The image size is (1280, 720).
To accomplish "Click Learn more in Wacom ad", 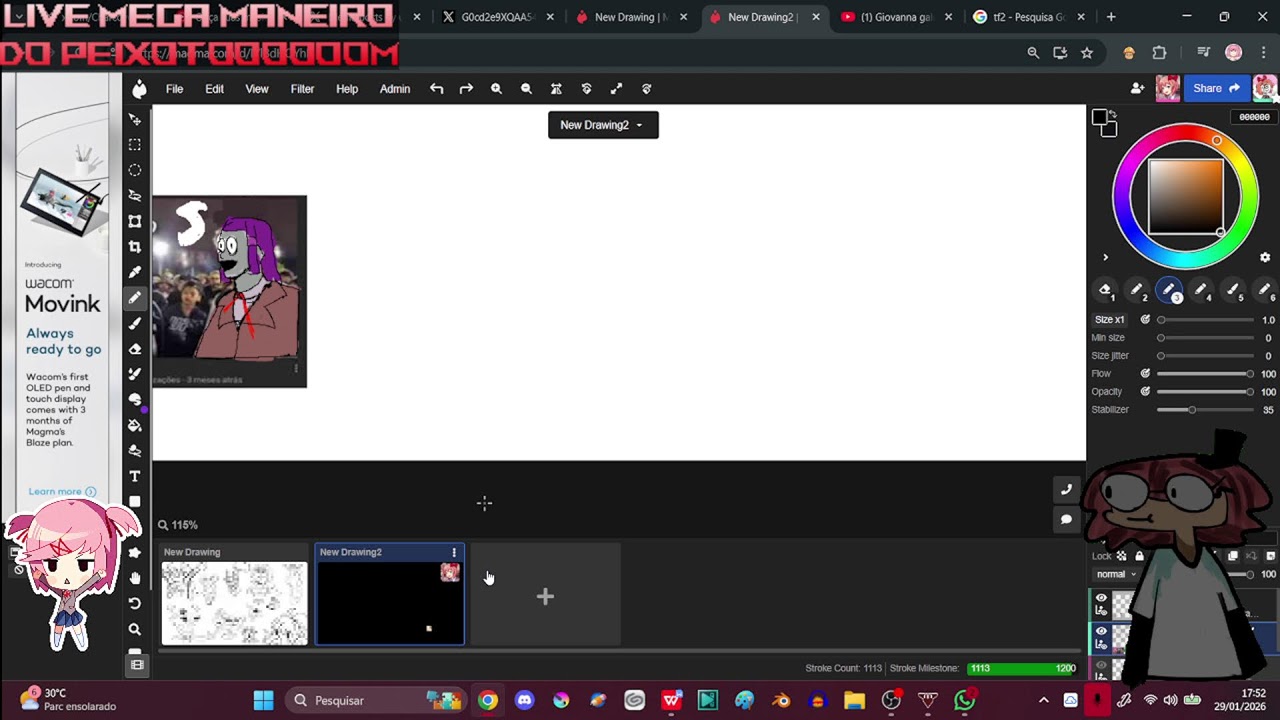I will click(x=62, y=492).
